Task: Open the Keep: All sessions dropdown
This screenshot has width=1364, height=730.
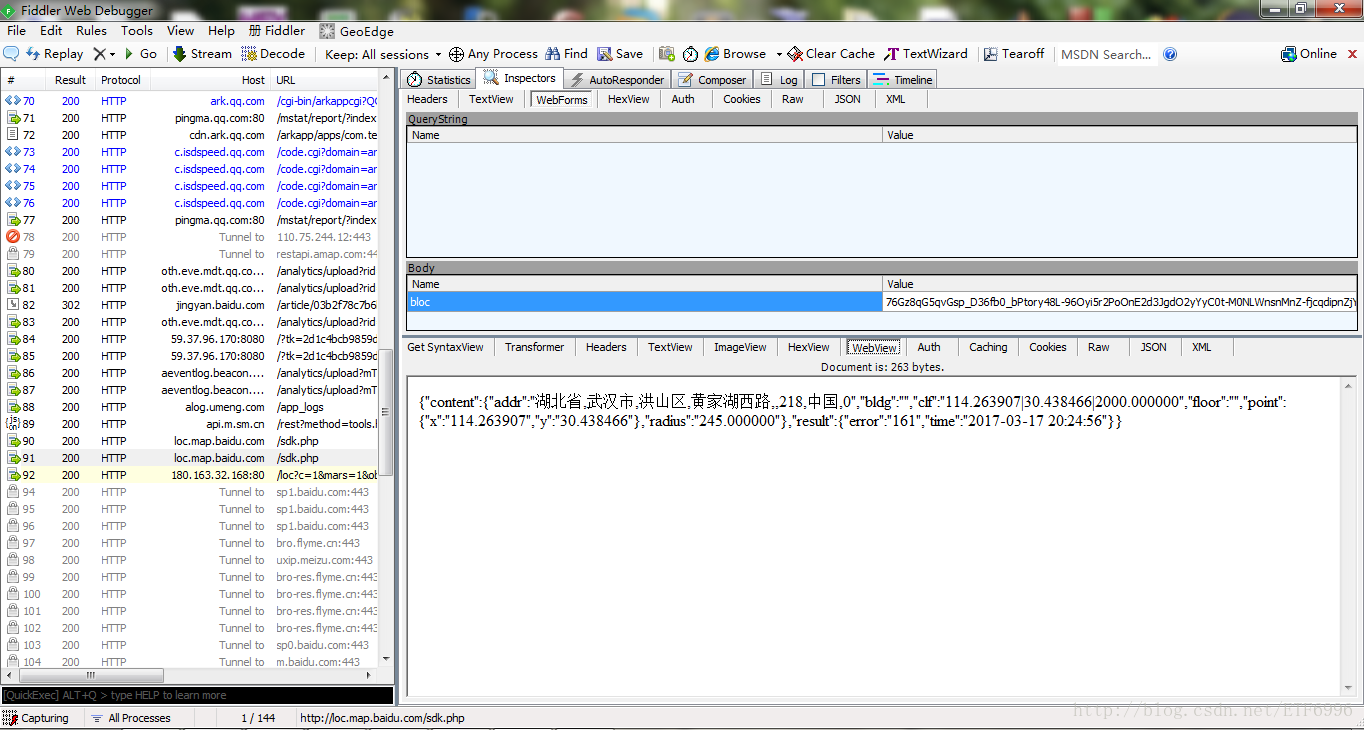Action: click(x=384, y=54)
